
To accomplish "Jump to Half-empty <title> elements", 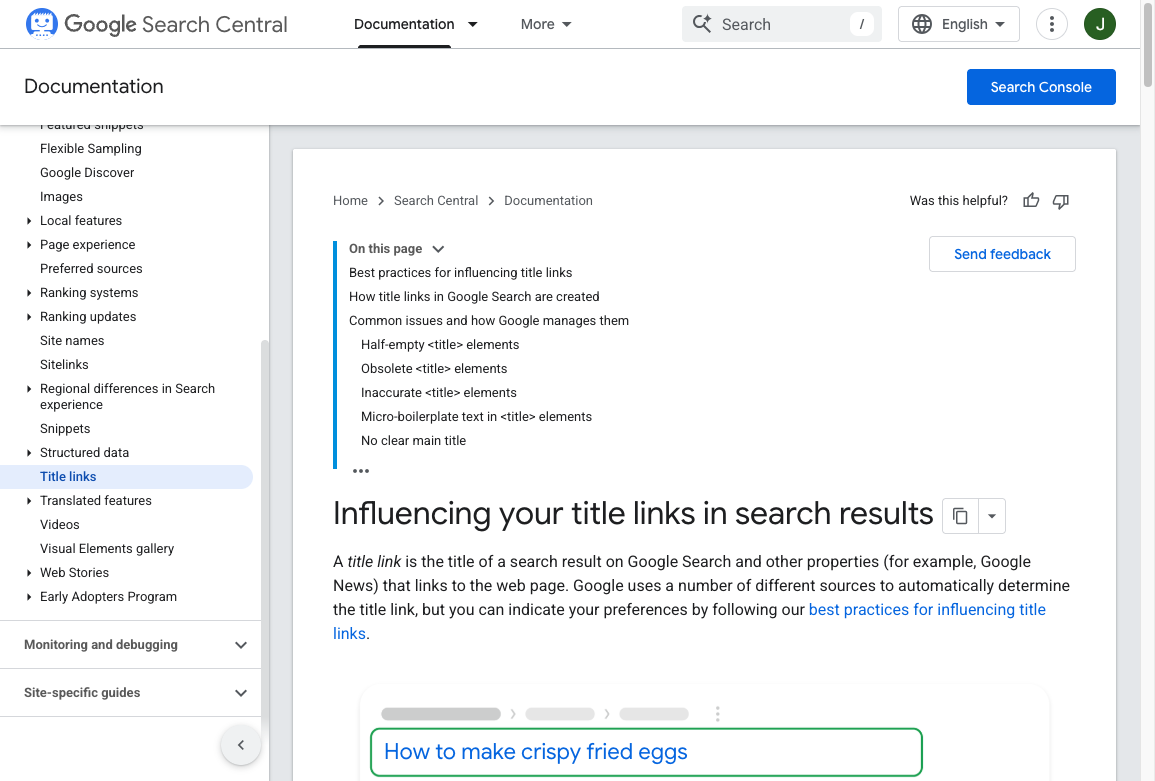I will click(440, 345).
